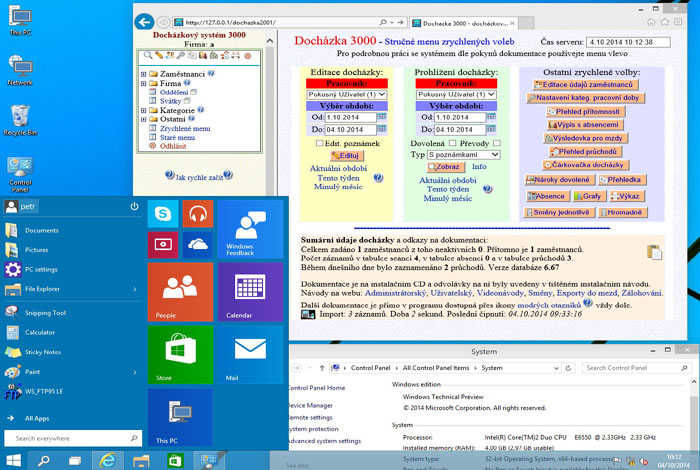Click help question mark in Editace docházky panel
This screenshot has width=700, height=470.
click(x=378, y=178)
